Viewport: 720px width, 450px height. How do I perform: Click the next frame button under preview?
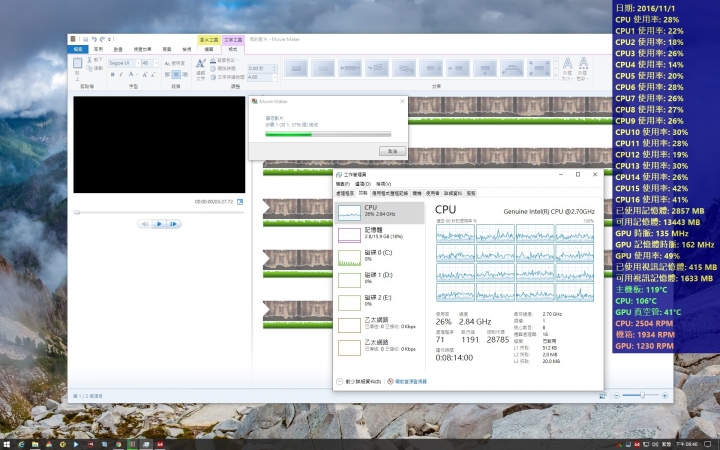[173, 224]
